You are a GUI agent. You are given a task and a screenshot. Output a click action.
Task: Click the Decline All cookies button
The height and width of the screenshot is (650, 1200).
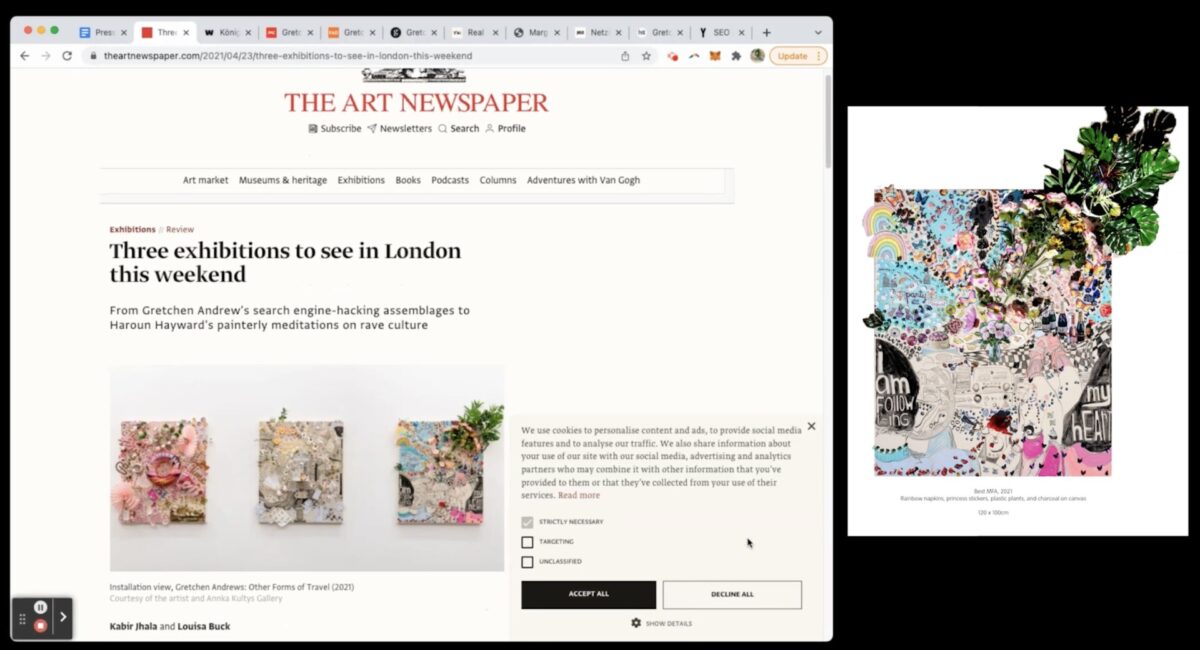coord(732,594)
